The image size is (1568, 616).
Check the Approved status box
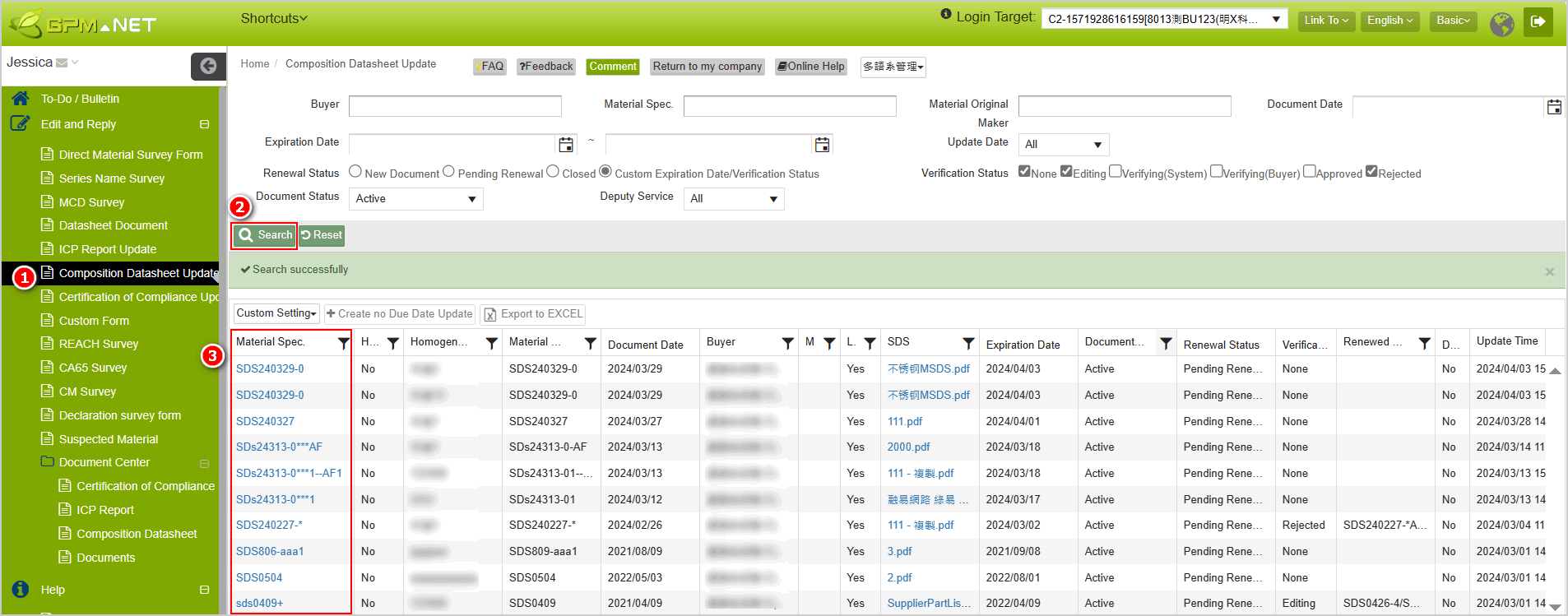click(x=1310, y=171)
